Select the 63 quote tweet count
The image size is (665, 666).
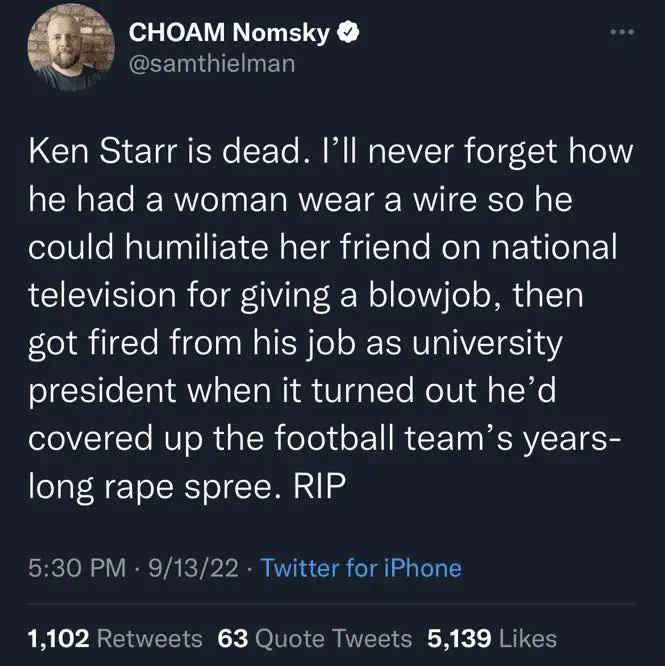pos(232,638)
